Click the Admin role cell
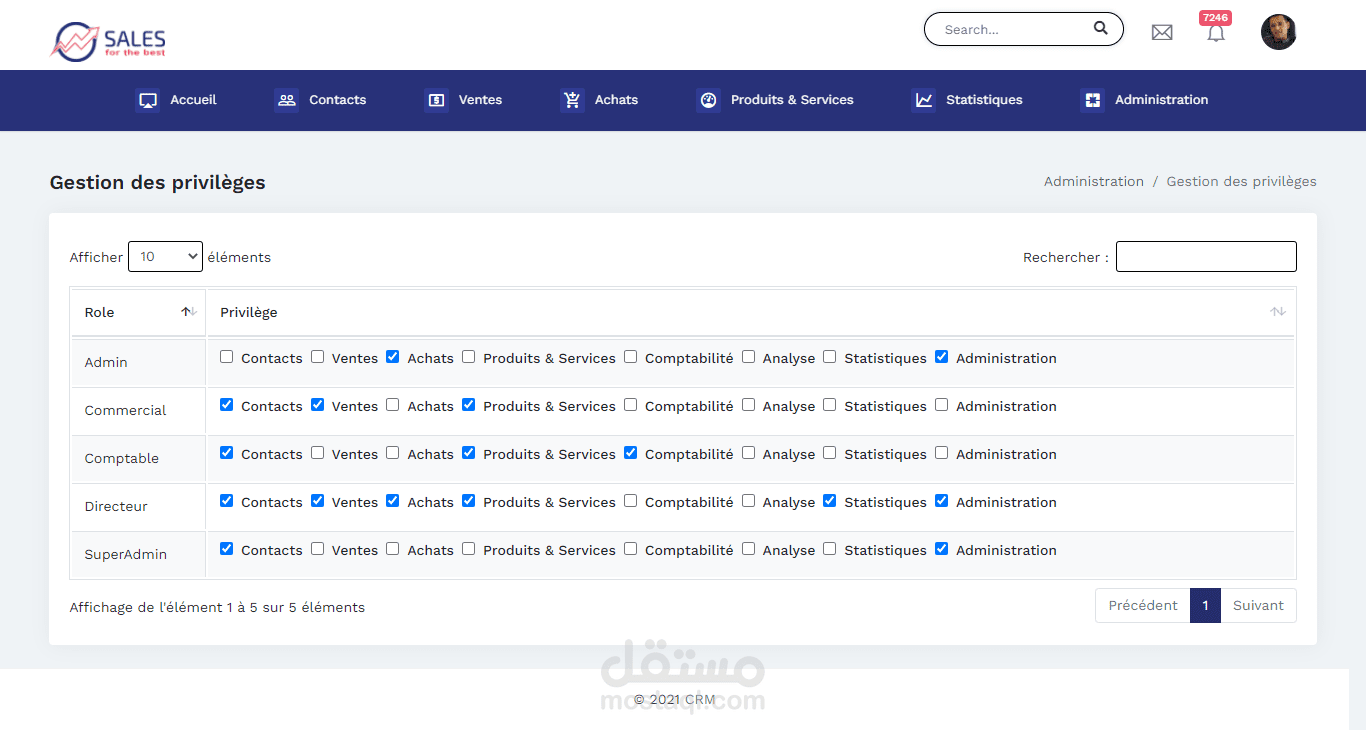 [138, 362]
